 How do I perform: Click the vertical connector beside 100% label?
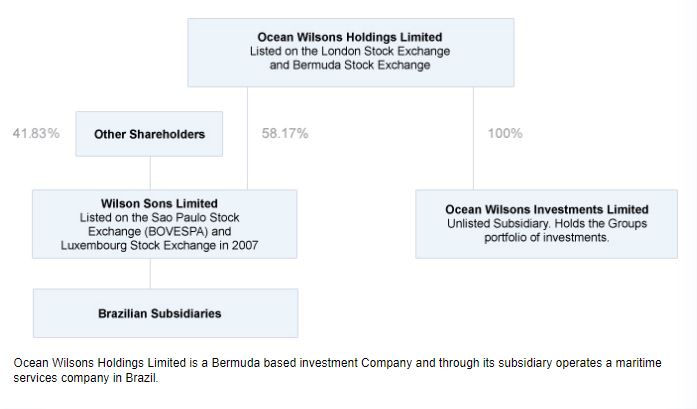(x=473, y=138)
